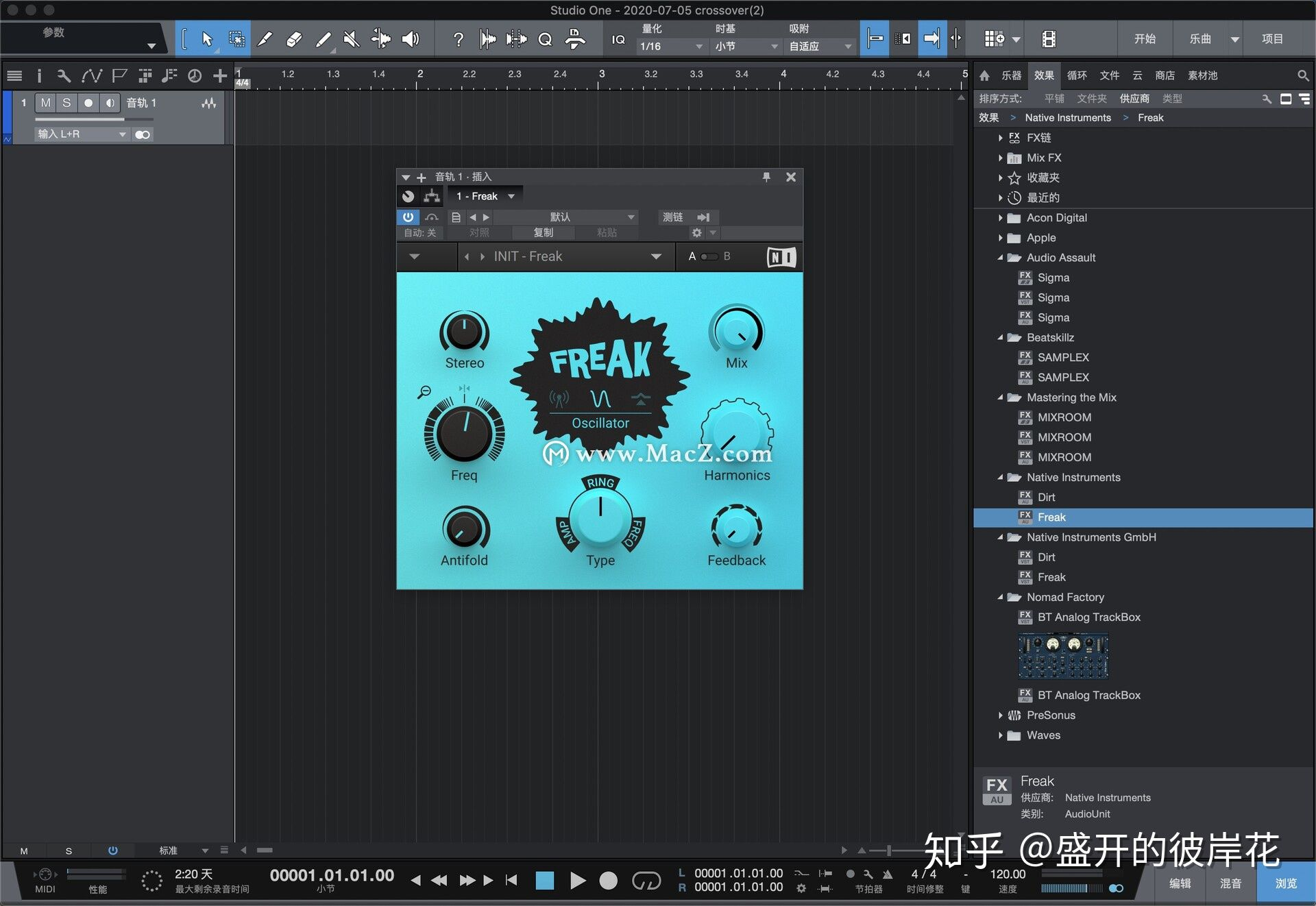Select the Arrow tool in toolbar

[x=207, y=39]
